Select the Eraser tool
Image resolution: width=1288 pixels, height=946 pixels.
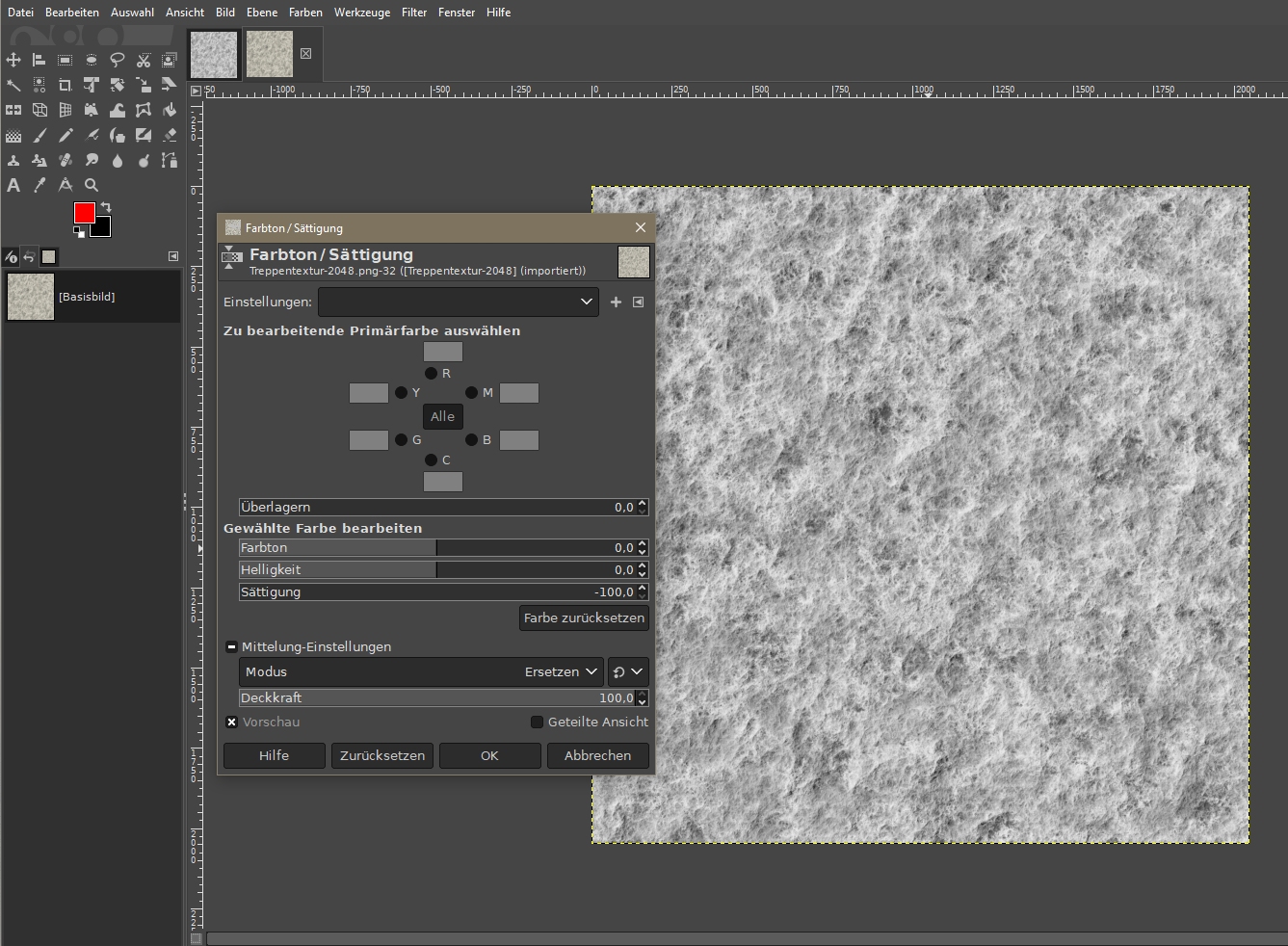(170, 135)
